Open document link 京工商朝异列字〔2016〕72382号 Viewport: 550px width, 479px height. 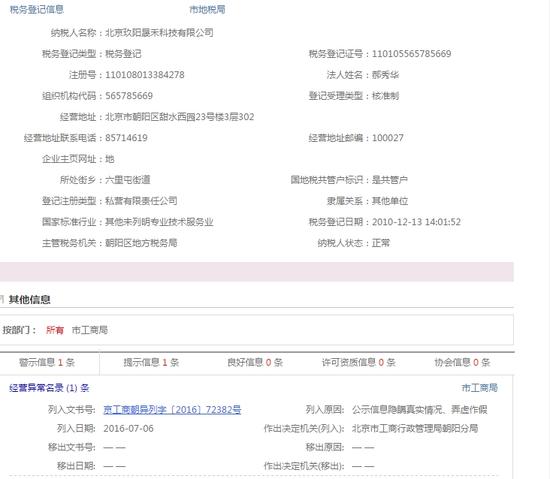(172, 410)
